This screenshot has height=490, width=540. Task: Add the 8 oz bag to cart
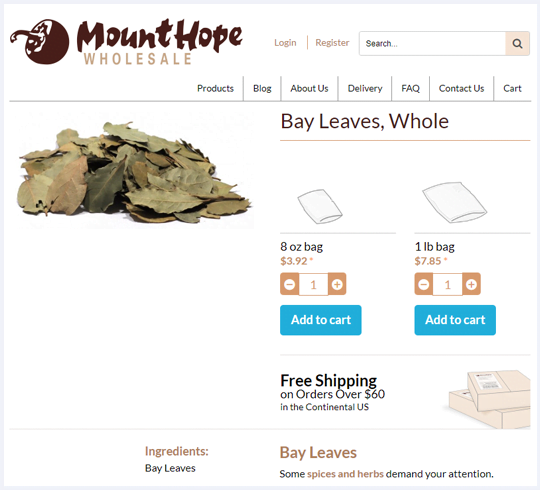(321, 320)
